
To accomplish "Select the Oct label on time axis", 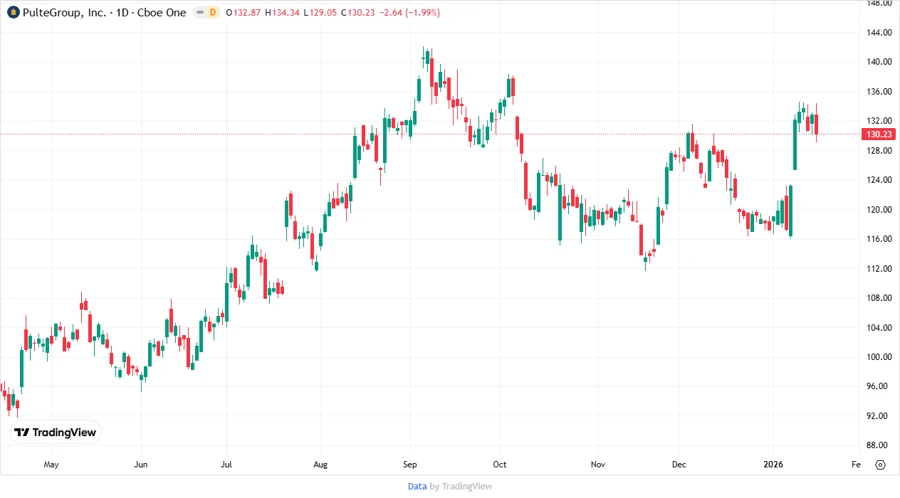I will point(499,465).
